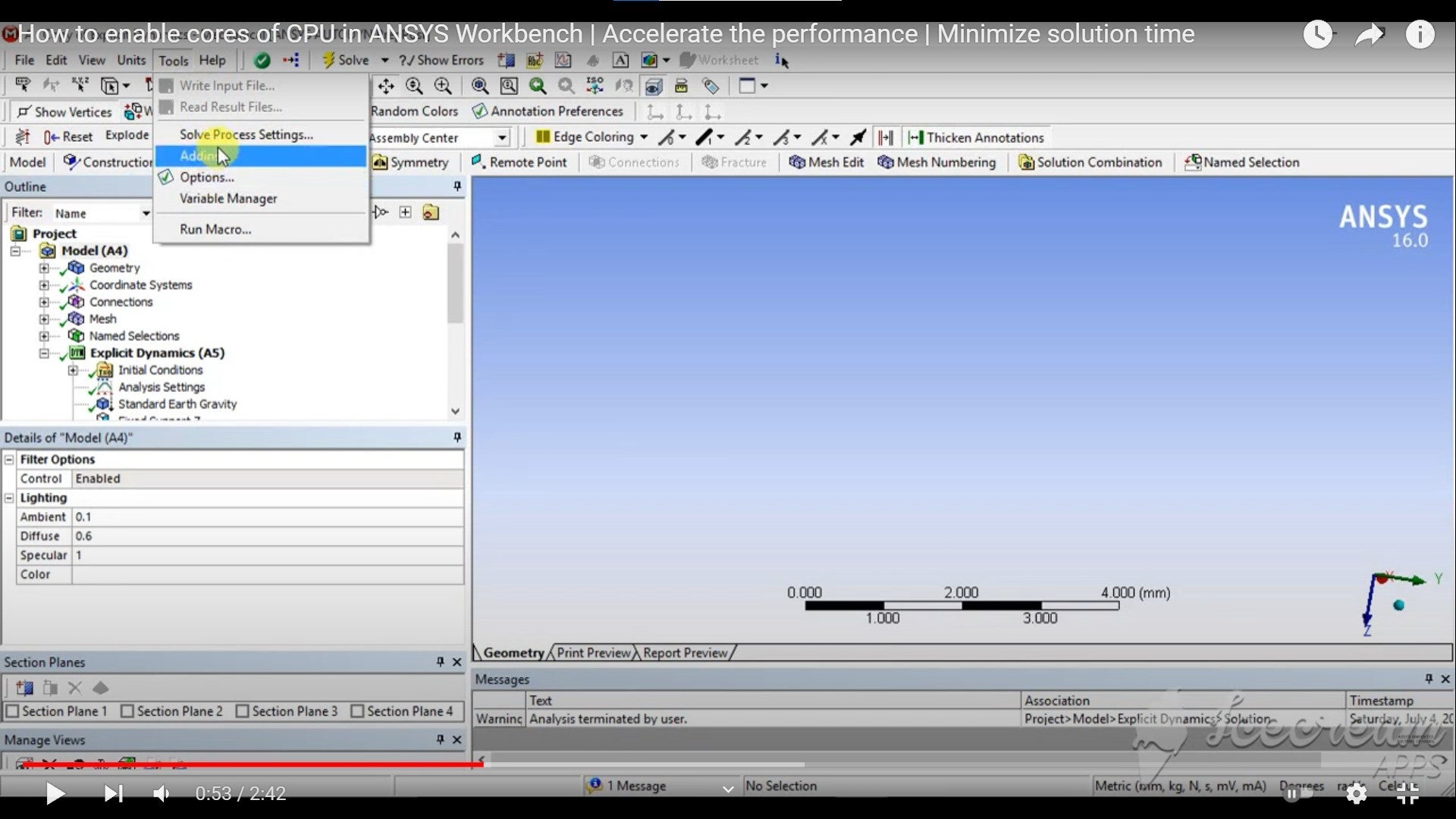The height and width of the screenshot is (819, 1456).
Task: Collapse the Explicit Dynamics (A5) node
Action: pyautogui.click(x=44, y=353)
